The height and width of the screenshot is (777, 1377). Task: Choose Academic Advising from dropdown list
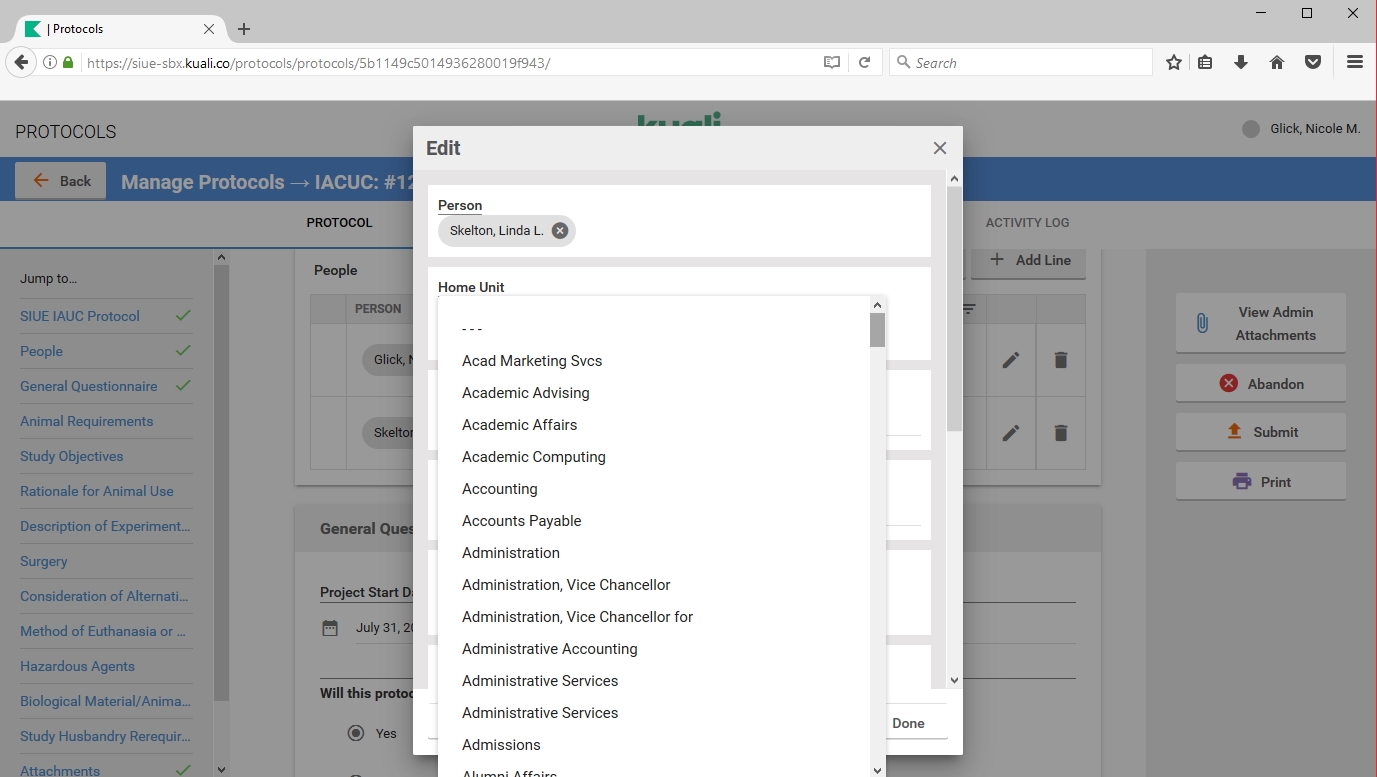[x=525, y=393]
